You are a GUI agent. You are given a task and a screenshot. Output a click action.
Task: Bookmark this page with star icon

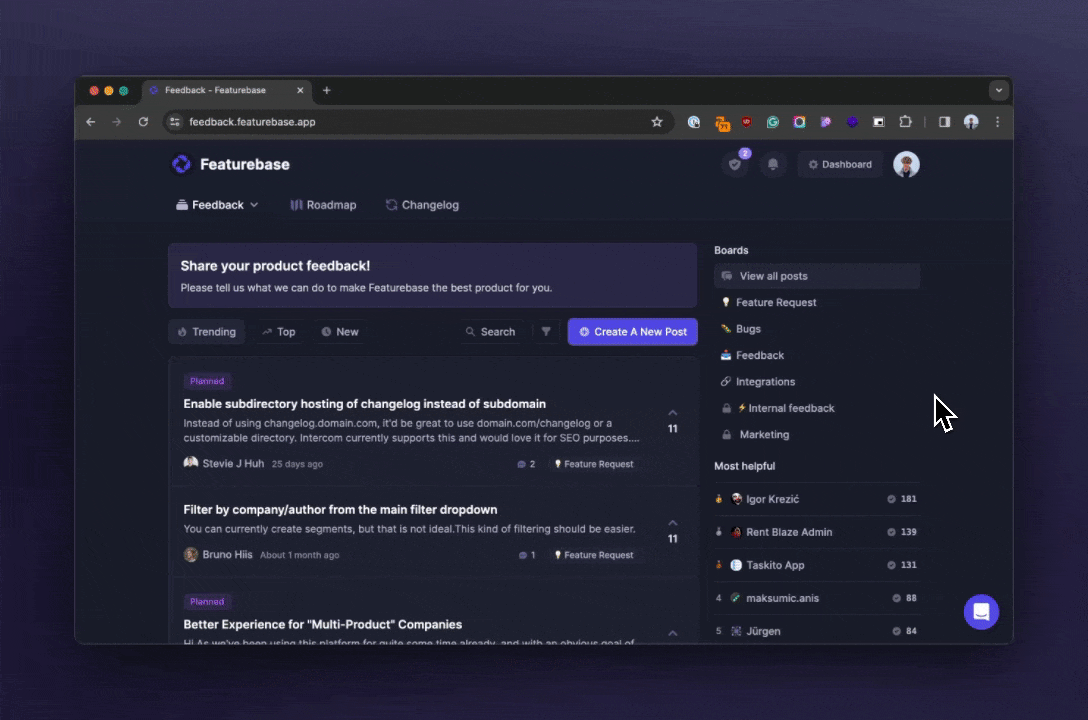(656, 122)
